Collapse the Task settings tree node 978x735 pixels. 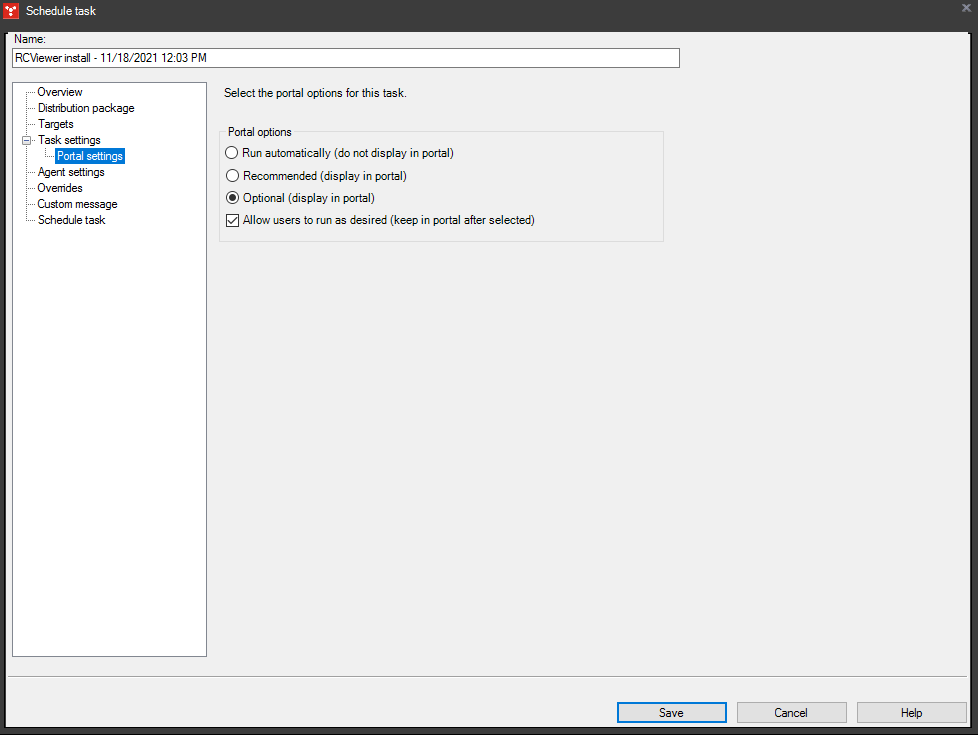pyautogui.click(x=27, y=139)
